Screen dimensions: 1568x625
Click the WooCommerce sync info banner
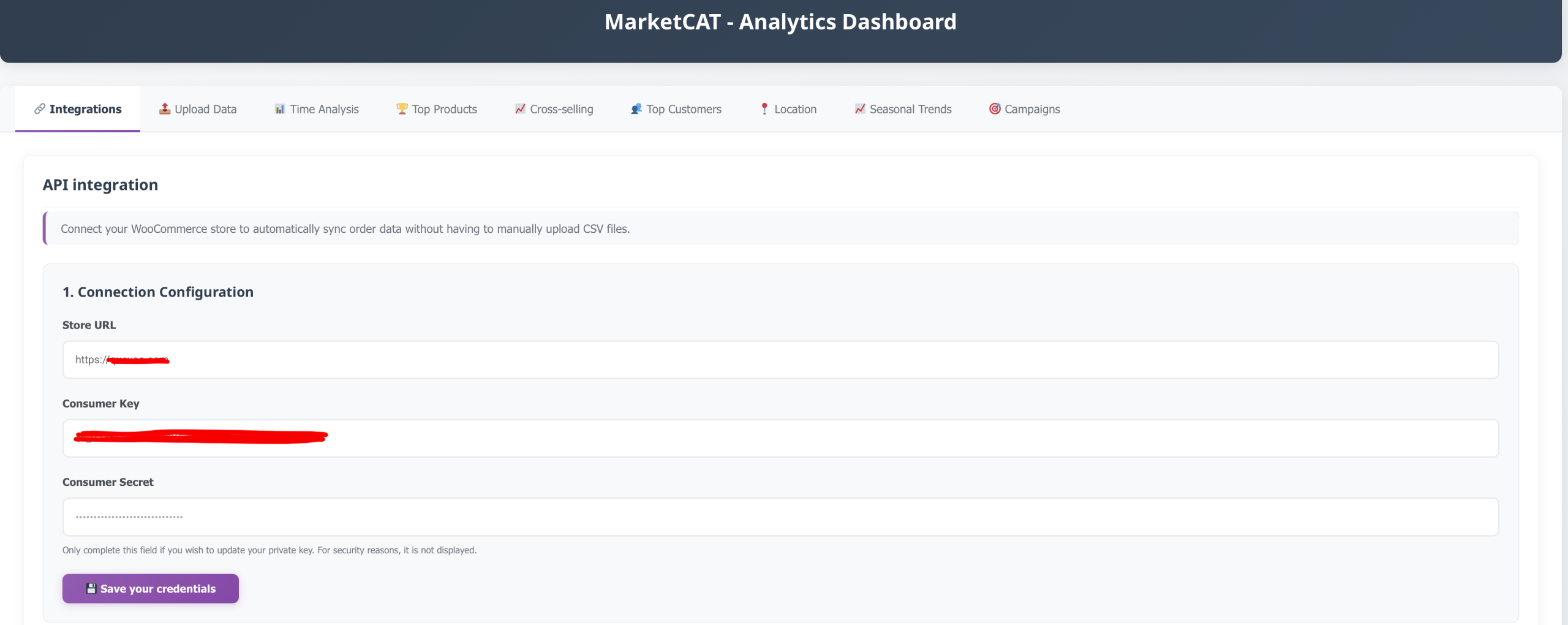click(780, 229)
